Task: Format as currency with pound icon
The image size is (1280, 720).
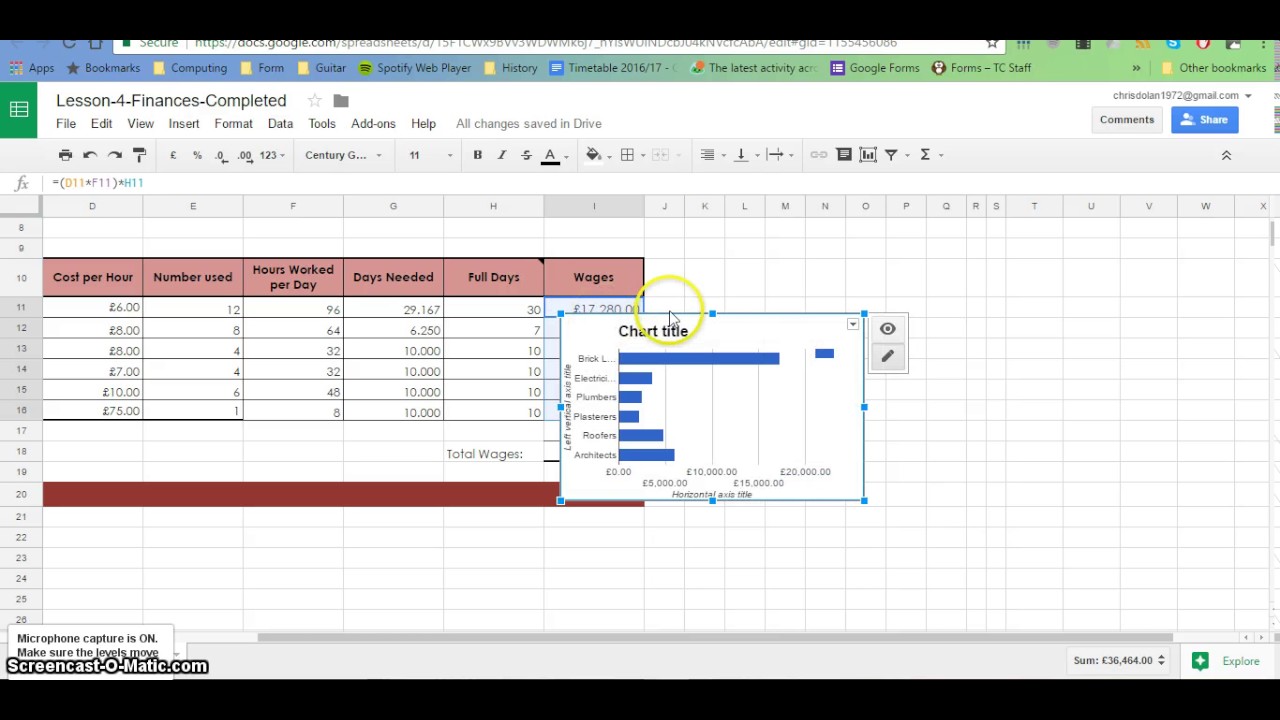Action: (x=173, y=155)
